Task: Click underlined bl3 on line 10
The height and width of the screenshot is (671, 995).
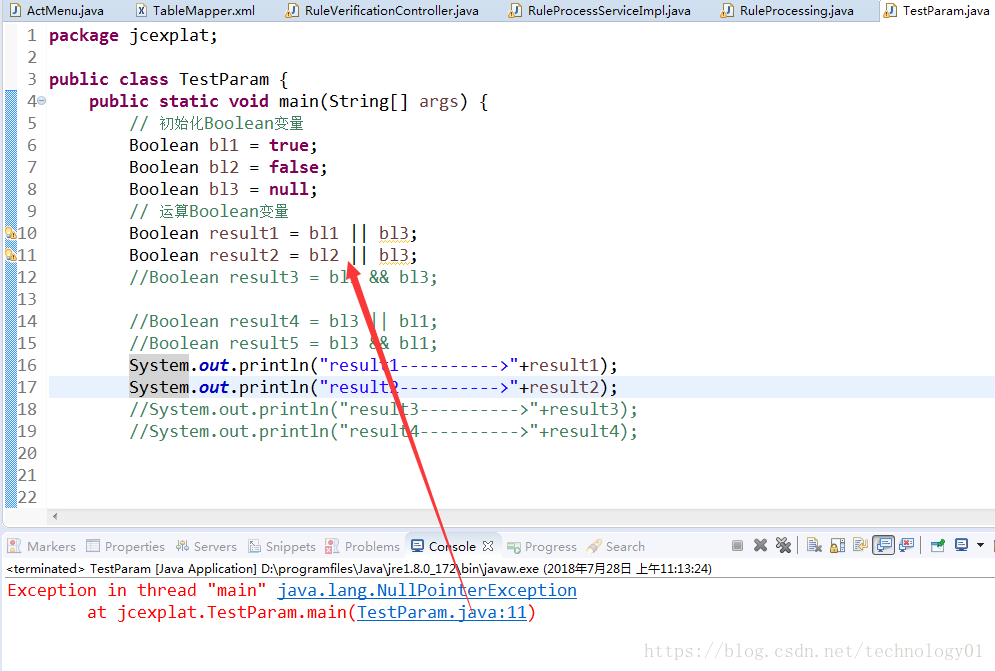Action: 393,234
